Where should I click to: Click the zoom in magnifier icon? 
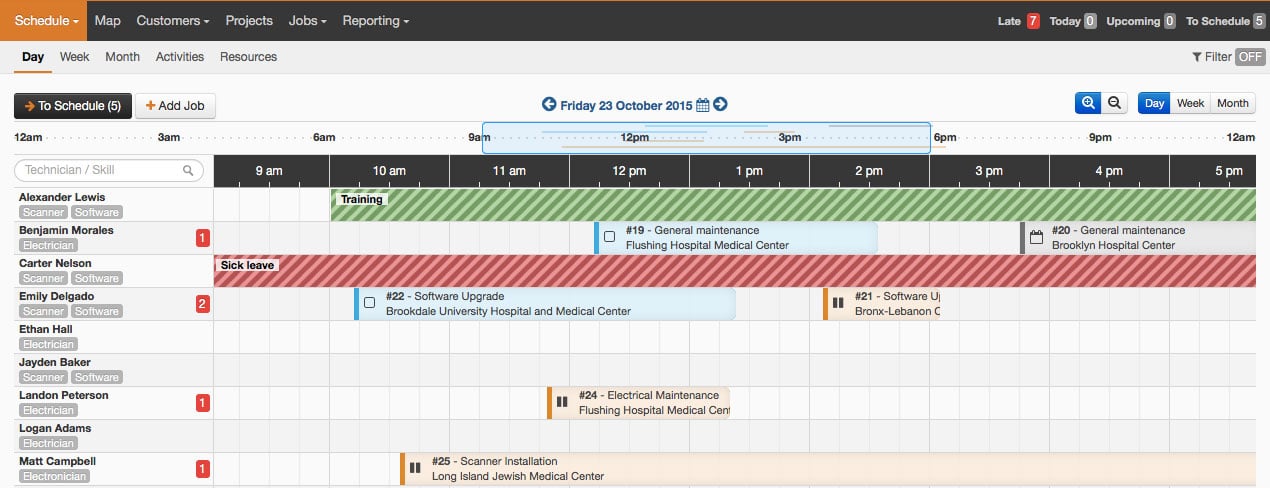[x=1087, y=103]
